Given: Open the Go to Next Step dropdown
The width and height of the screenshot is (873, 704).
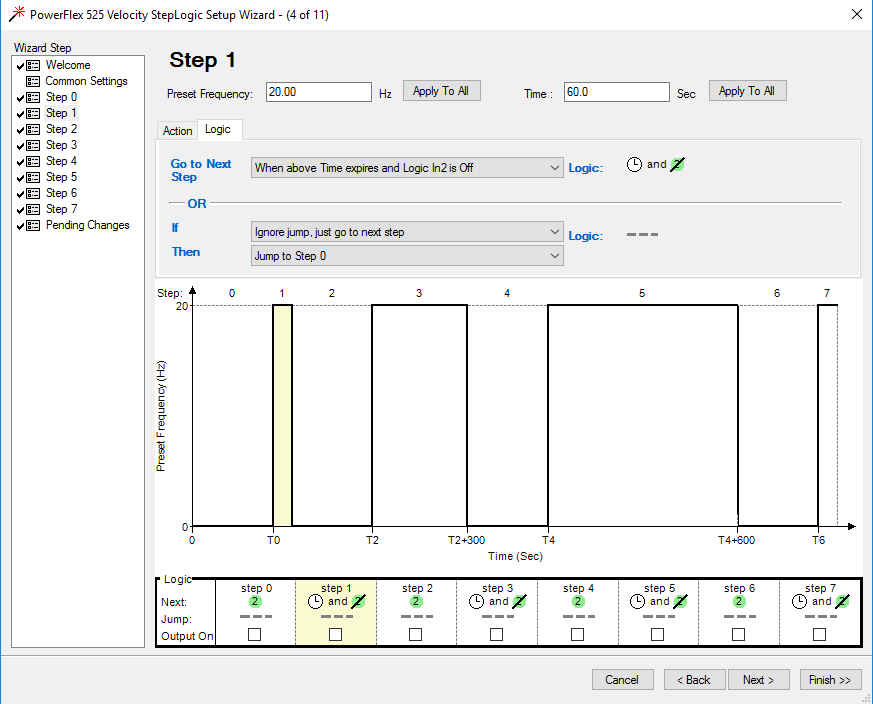Looking at the screenshot, I should [407, 168].
